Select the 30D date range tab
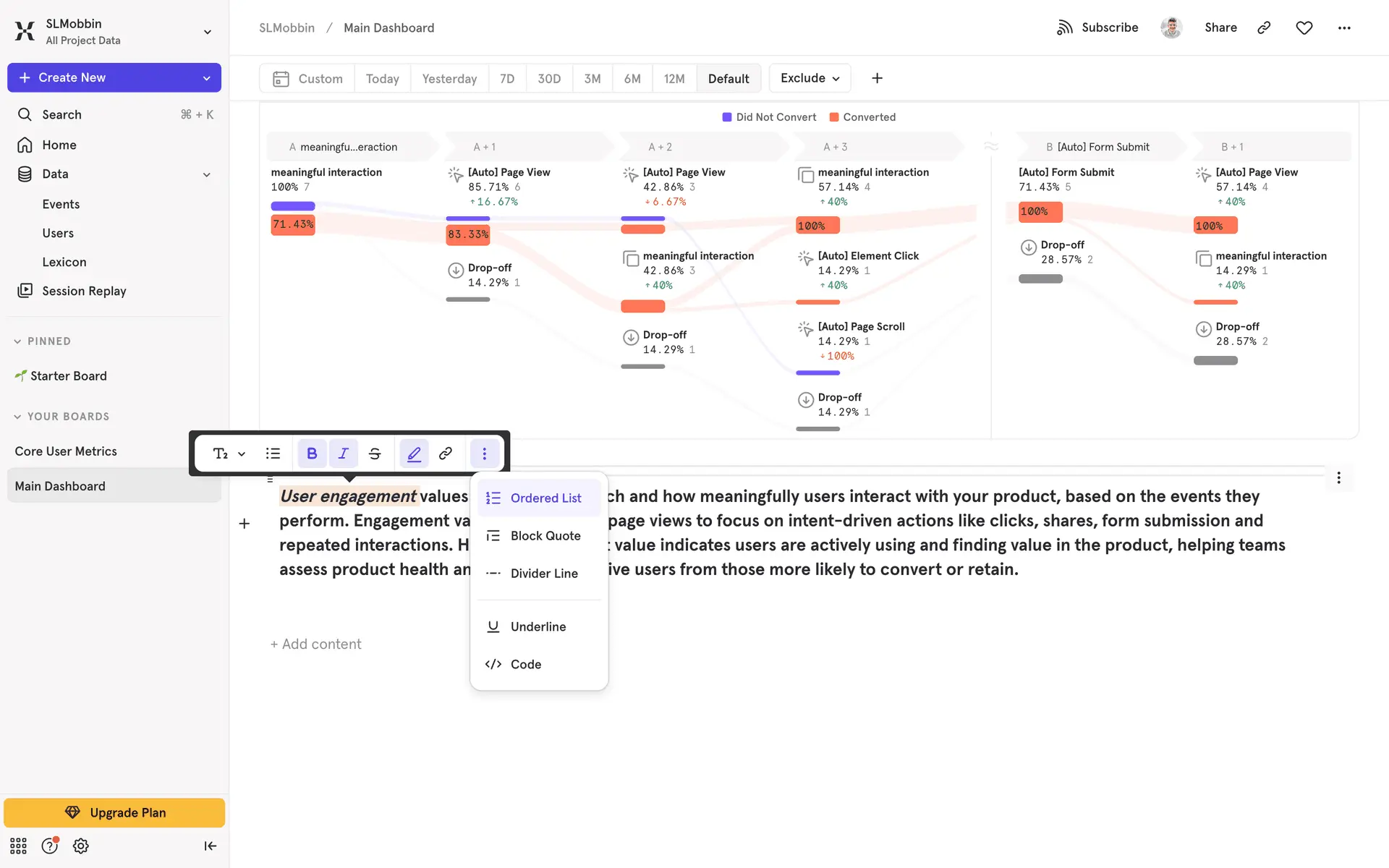This screenshot has width=1389, height=868. (548, 78)
